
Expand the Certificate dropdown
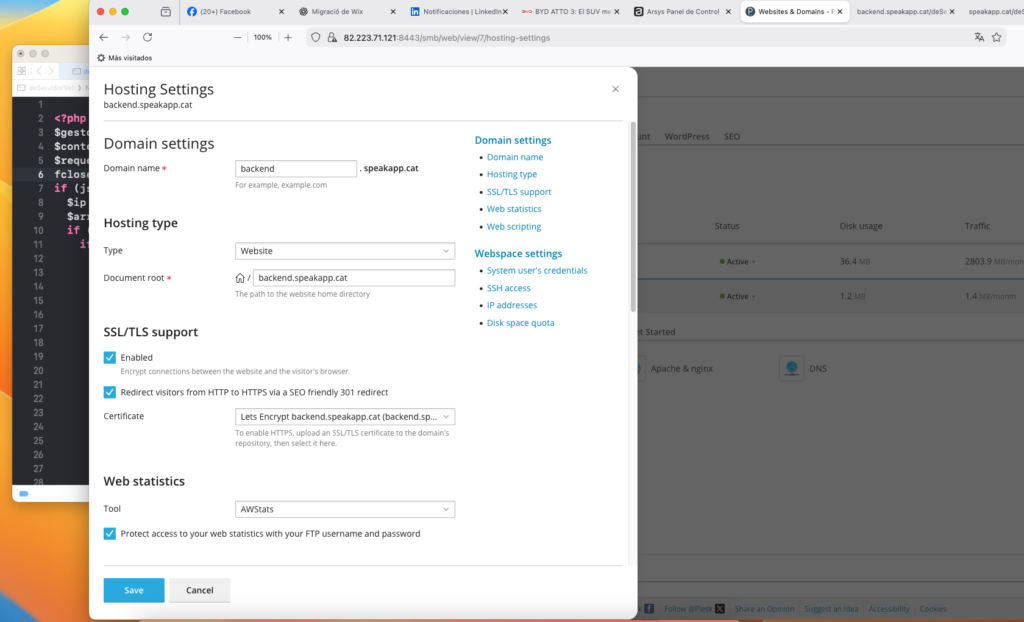point(345,416)
